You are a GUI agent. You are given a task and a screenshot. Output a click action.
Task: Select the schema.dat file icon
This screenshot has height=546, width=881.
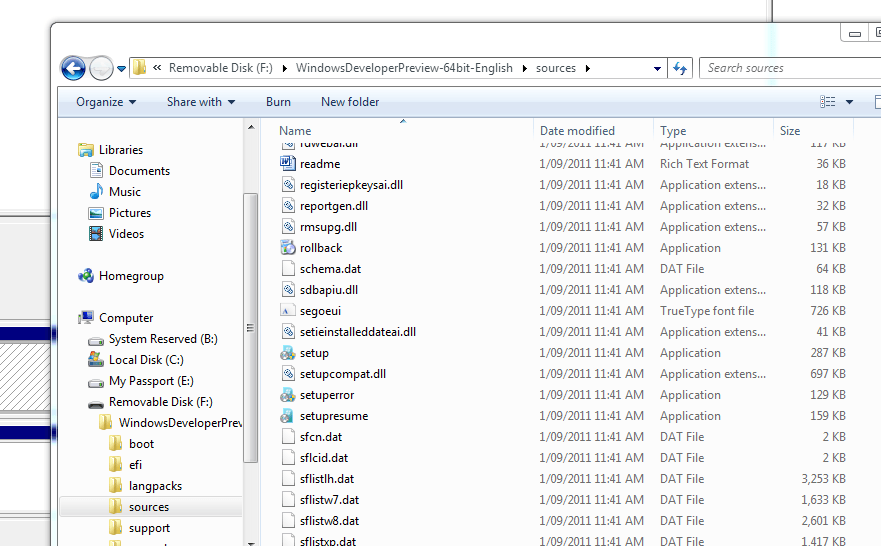coord(288,269)
